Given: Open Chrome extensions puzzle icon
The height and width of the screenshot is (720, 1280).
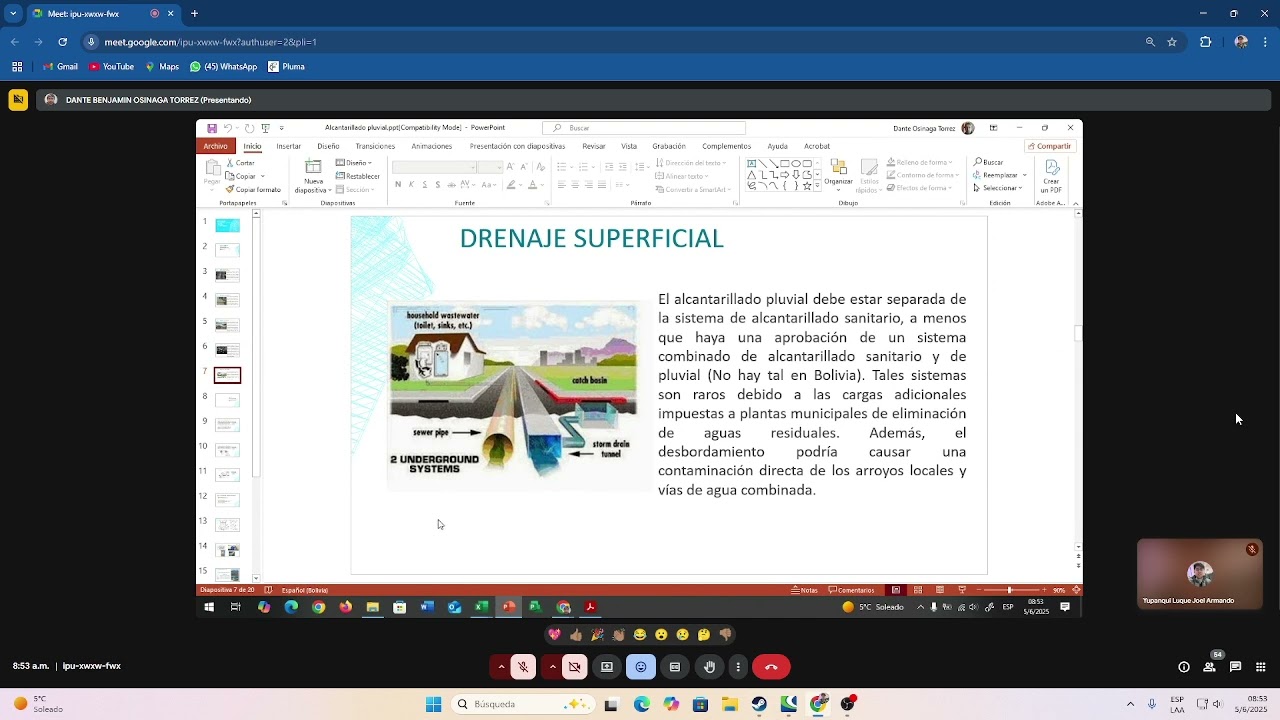Looking at the screenshot, I should tap(1205, 42).
